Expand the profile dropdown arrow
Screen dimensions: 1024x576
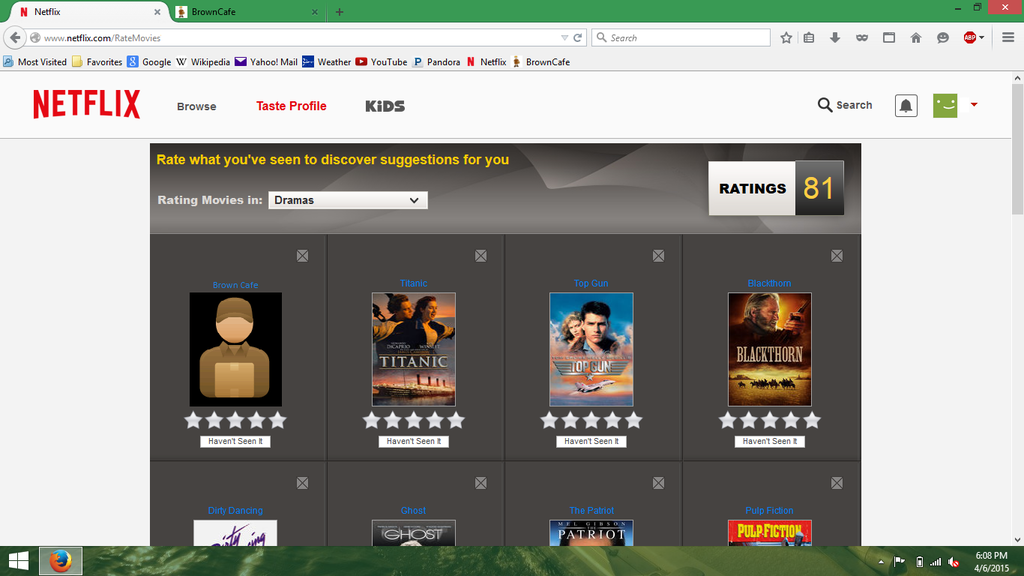tap(974, 104)
